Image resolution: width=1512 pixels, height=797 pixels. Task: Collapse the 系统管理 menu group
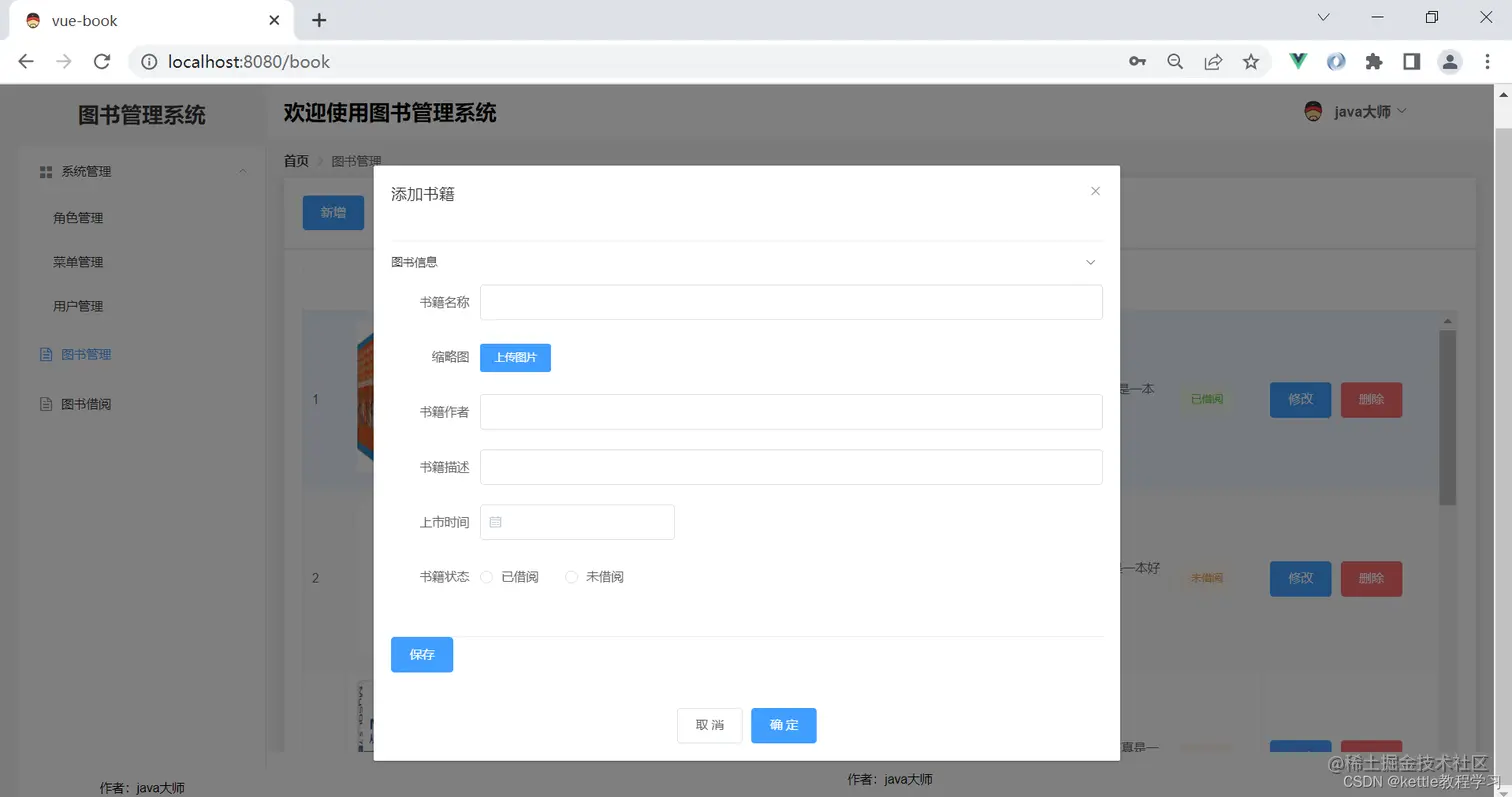(242, 171)
